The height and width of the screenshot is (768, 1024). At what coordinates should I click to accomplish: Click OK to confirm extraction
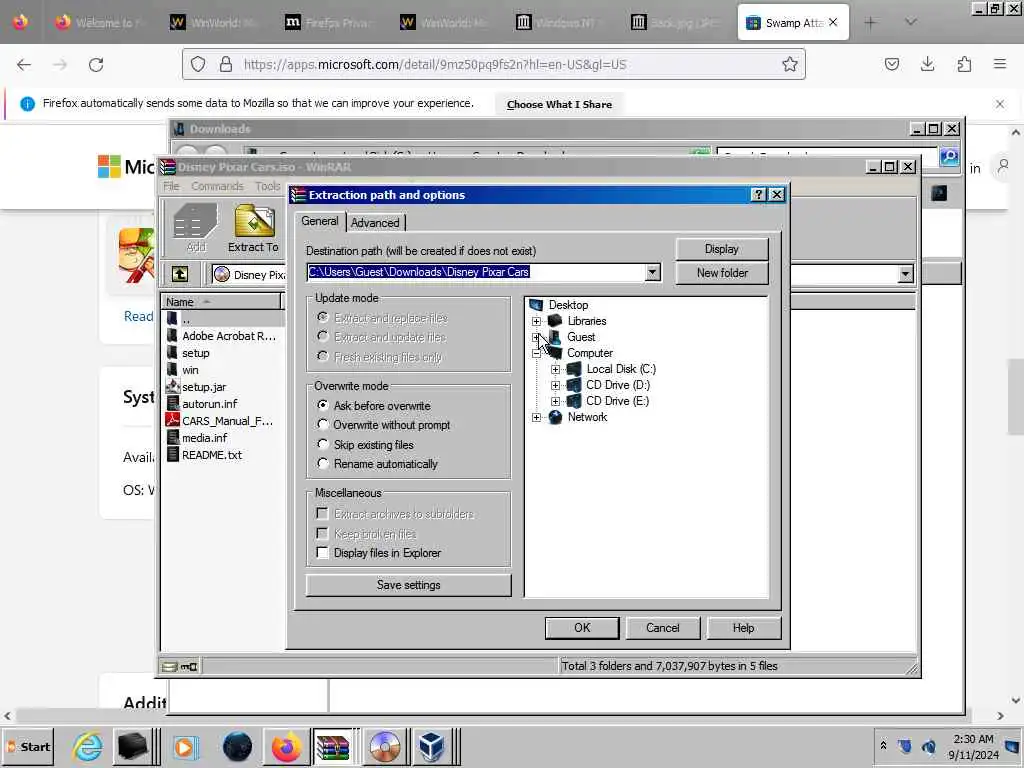582,628
